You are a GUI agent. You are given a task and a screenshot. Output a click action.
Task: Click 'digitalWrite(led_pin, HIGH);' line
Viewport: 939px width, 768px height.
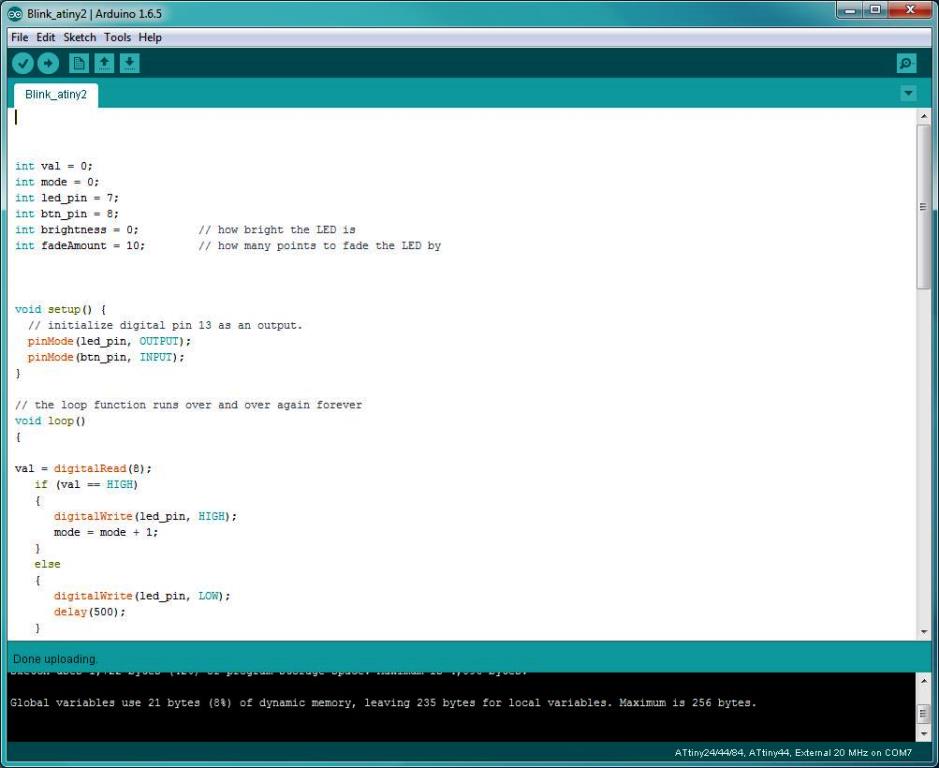click(146, 516)
